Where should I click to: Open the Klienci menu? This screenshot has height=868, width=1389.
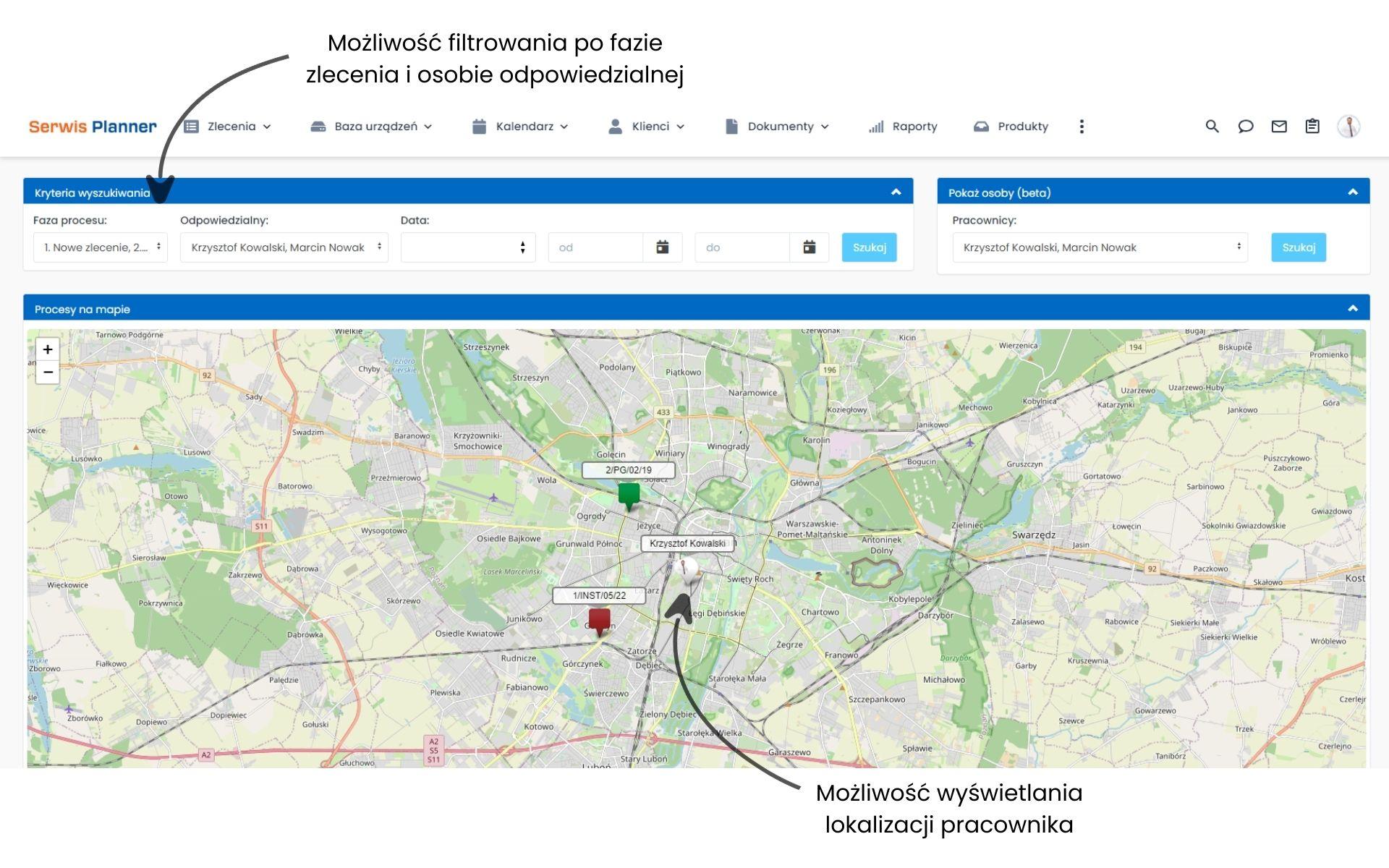[646, 127]
